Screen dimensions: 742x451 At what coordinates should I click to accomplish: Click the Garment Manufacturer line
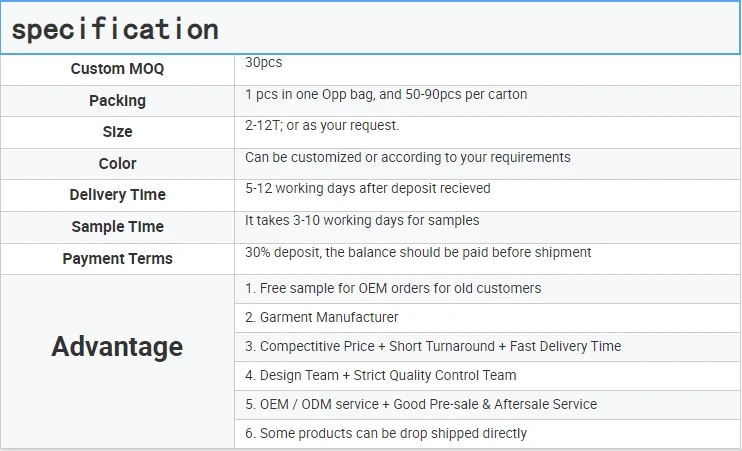point(322,317)
